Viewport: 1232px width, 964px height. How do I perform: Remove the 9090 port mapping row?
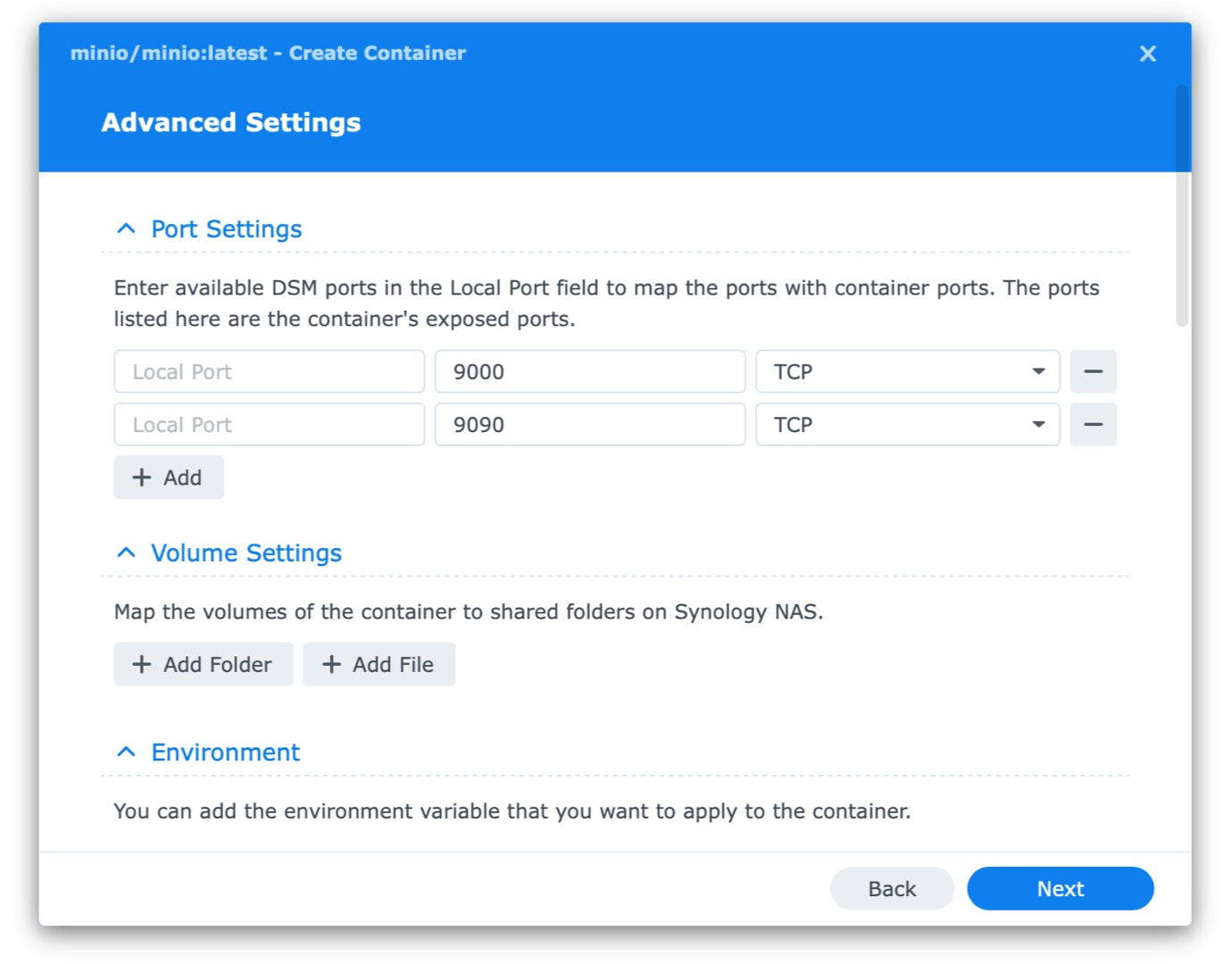click(1093, 424)
